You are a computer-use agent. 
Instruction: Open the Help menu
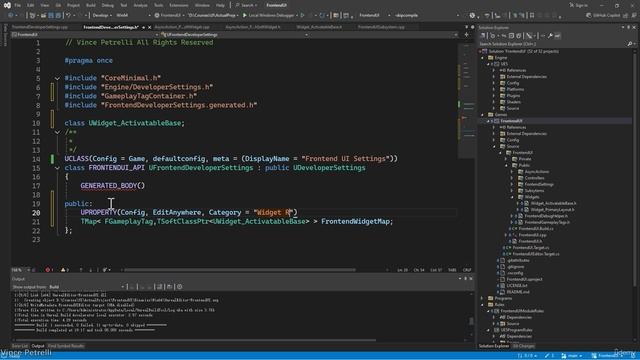[x=220, y=5]
